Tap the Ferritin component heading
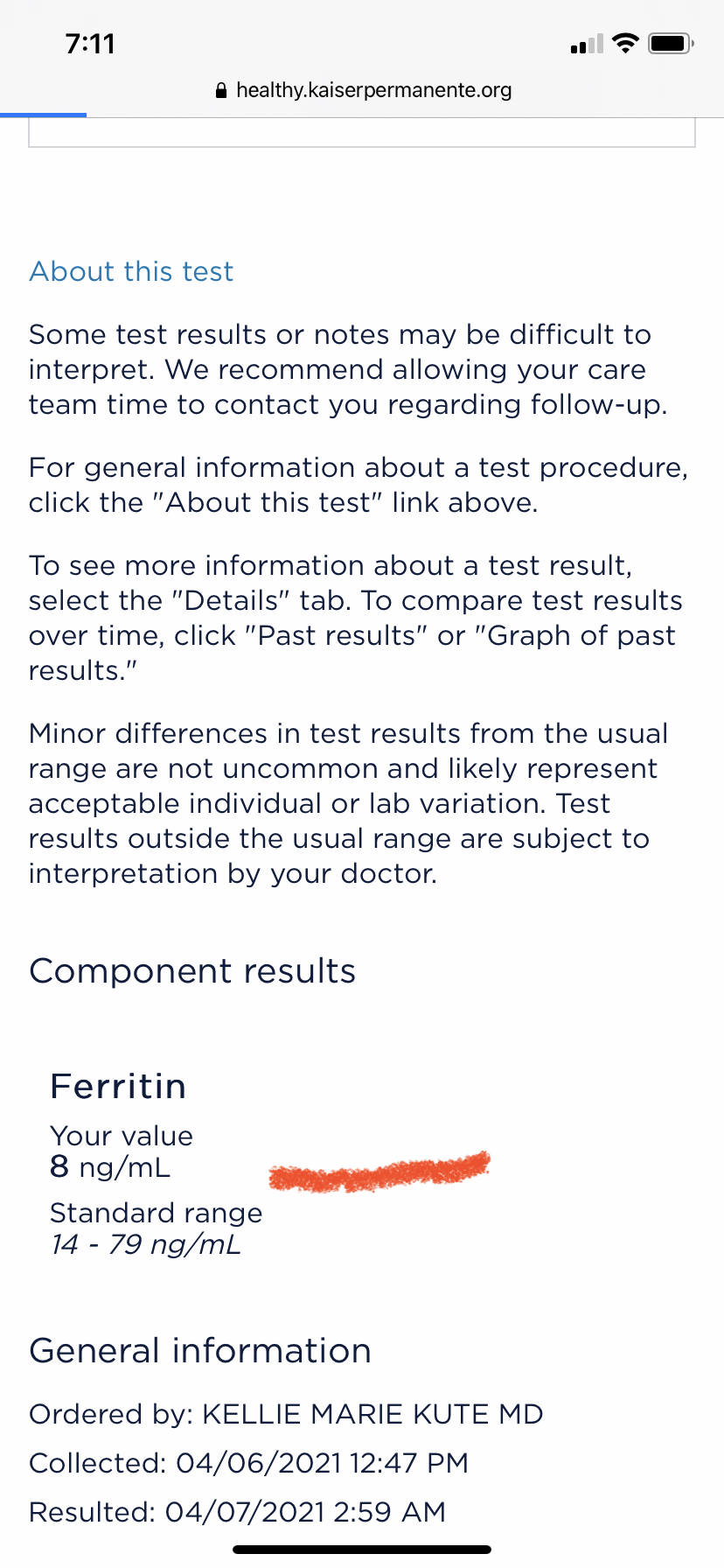The height and width of the screenshot is (1568, 724). (x=118, y=1086)
